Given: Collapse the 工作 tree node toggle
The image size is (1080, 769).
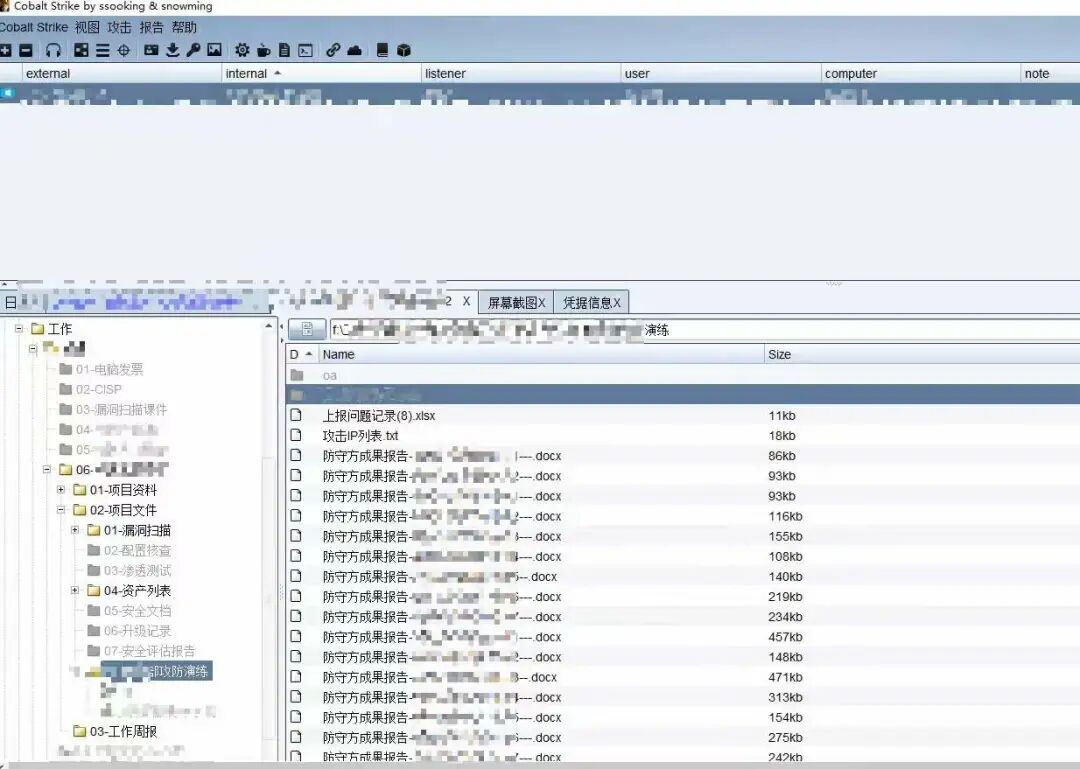Looking at the screenshot, I should (x=19, y=329).
